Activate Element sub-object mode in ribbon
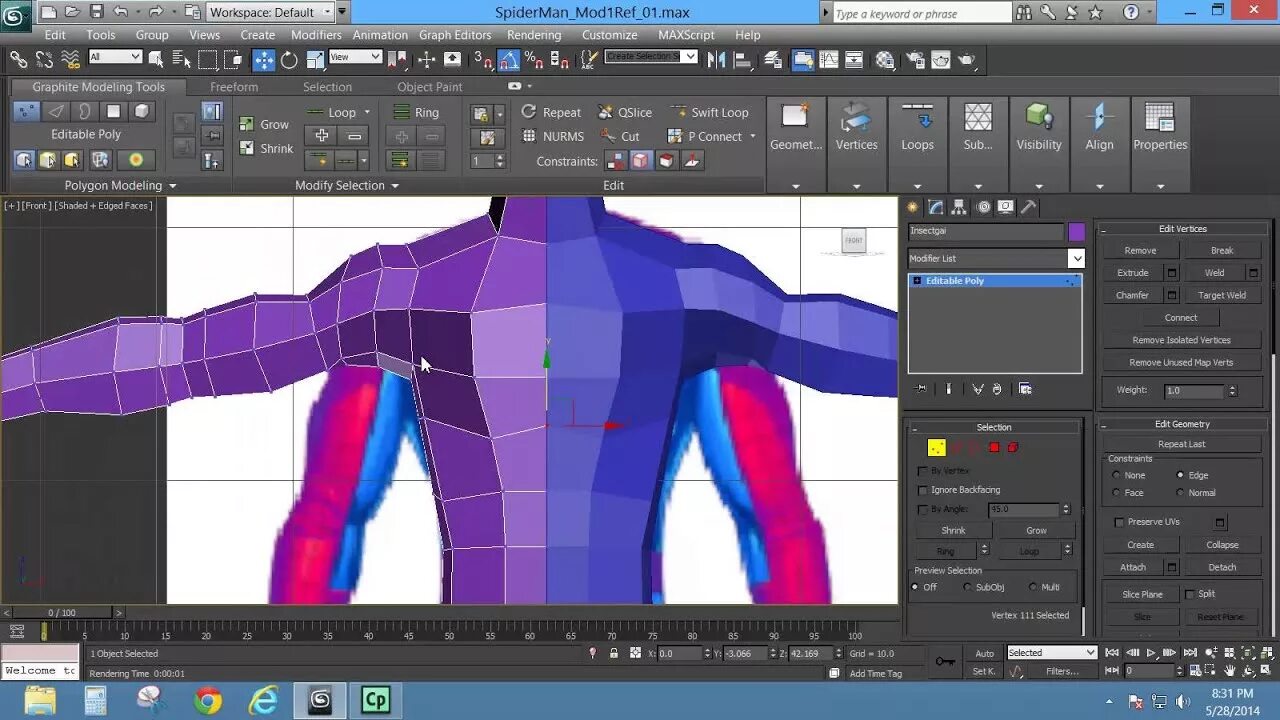 click(x=143, y=111)
